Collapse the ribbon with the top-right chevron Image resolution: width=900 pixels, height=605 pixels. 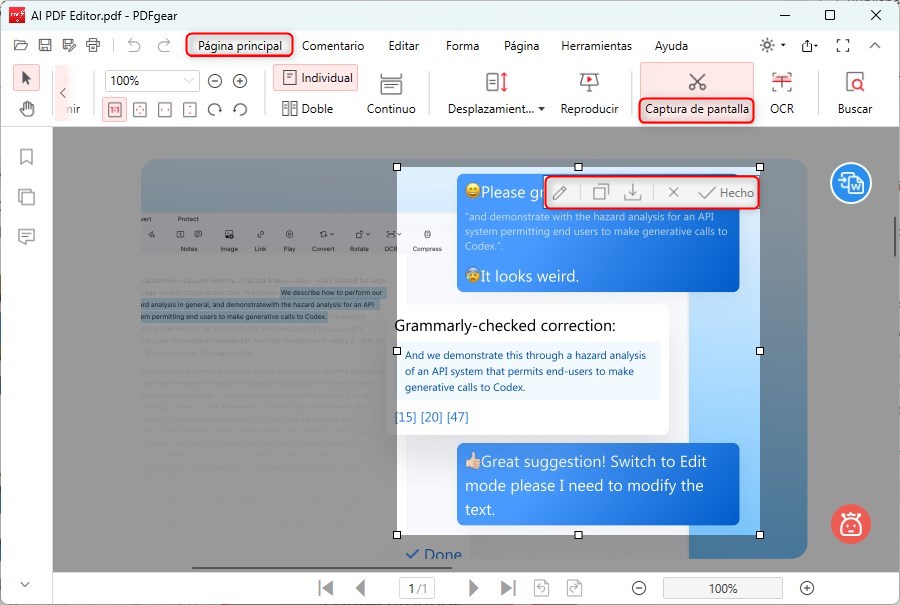(877, 45)
